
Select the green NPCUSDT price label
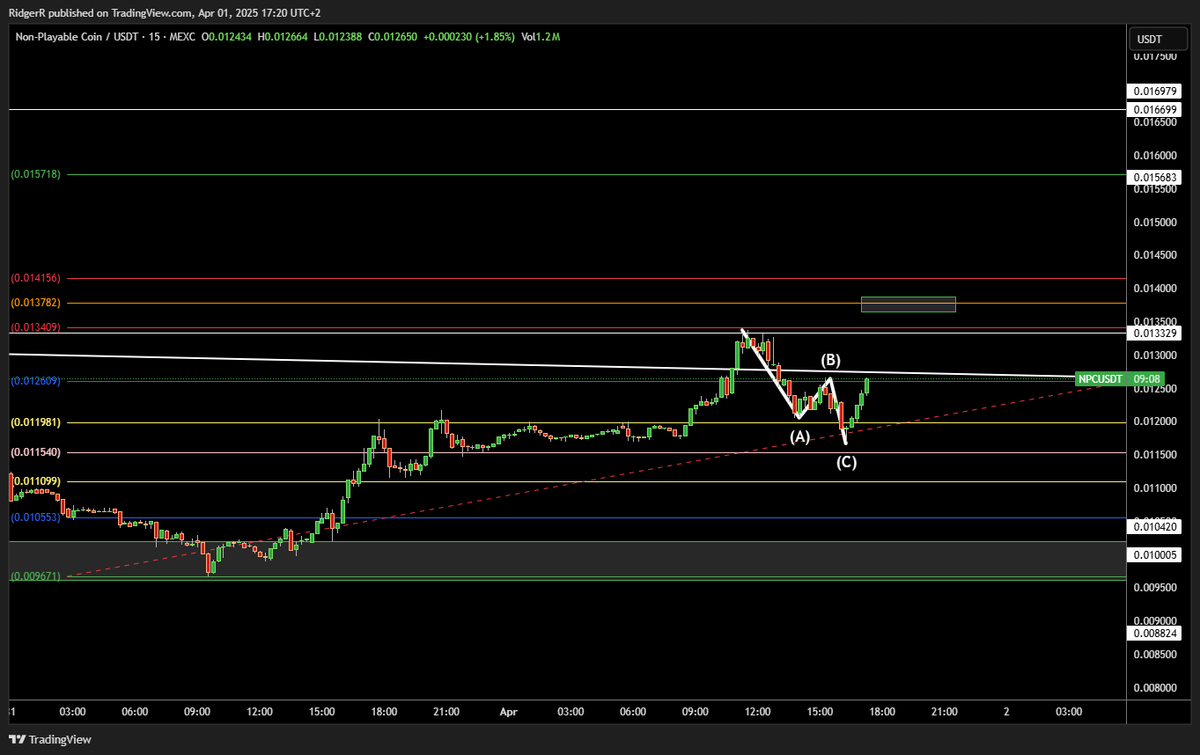point(1103,379)
